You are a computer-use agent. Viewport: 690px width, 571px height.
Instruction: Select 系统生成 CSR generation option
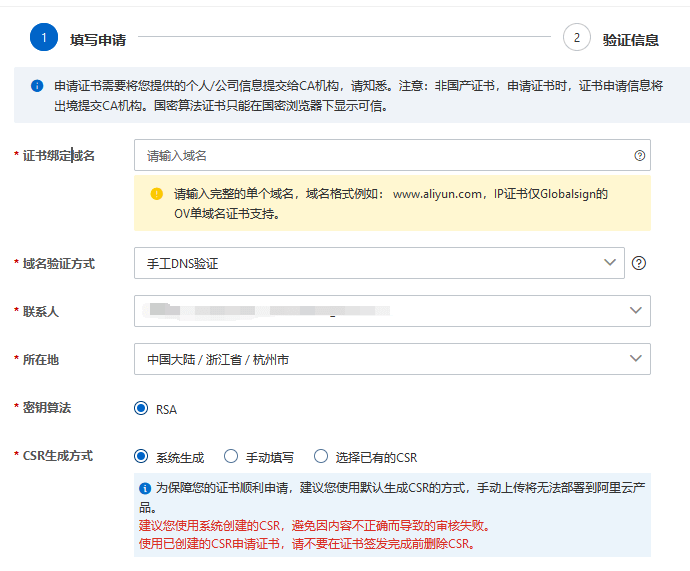coord(141,457)
